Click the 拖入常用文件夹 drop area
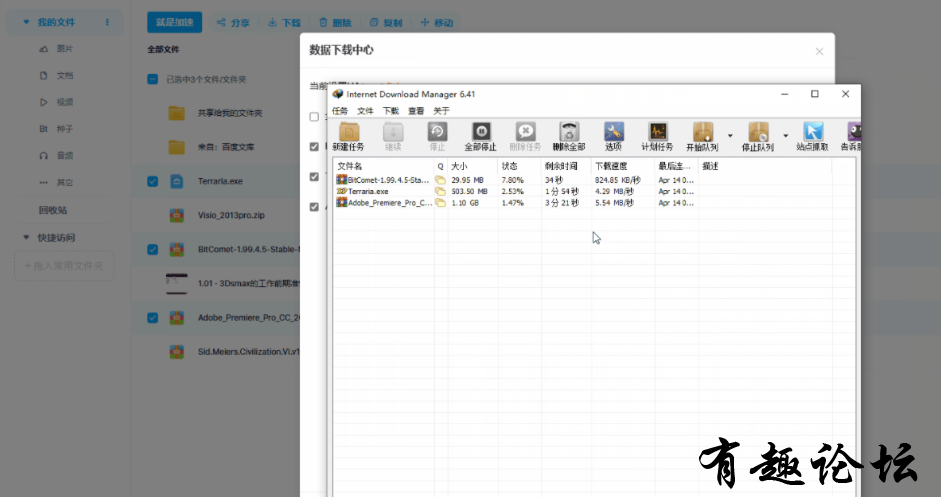 click(x=64, y=266)
